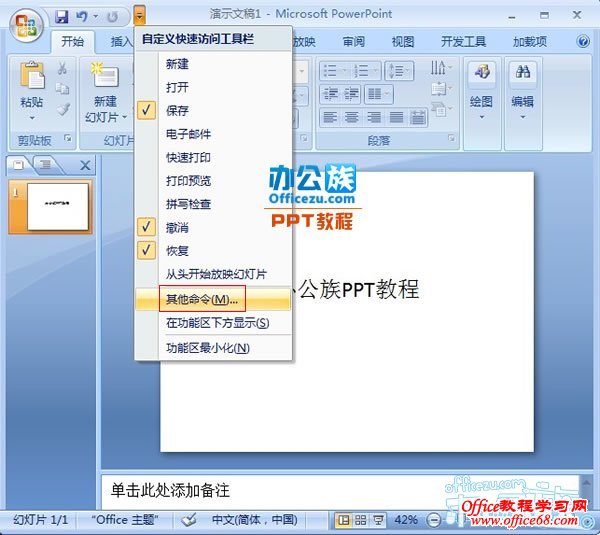Click the 中文(简体，中国) language indicator
This screenshot has height=535, width=600.
pos(254,520)
